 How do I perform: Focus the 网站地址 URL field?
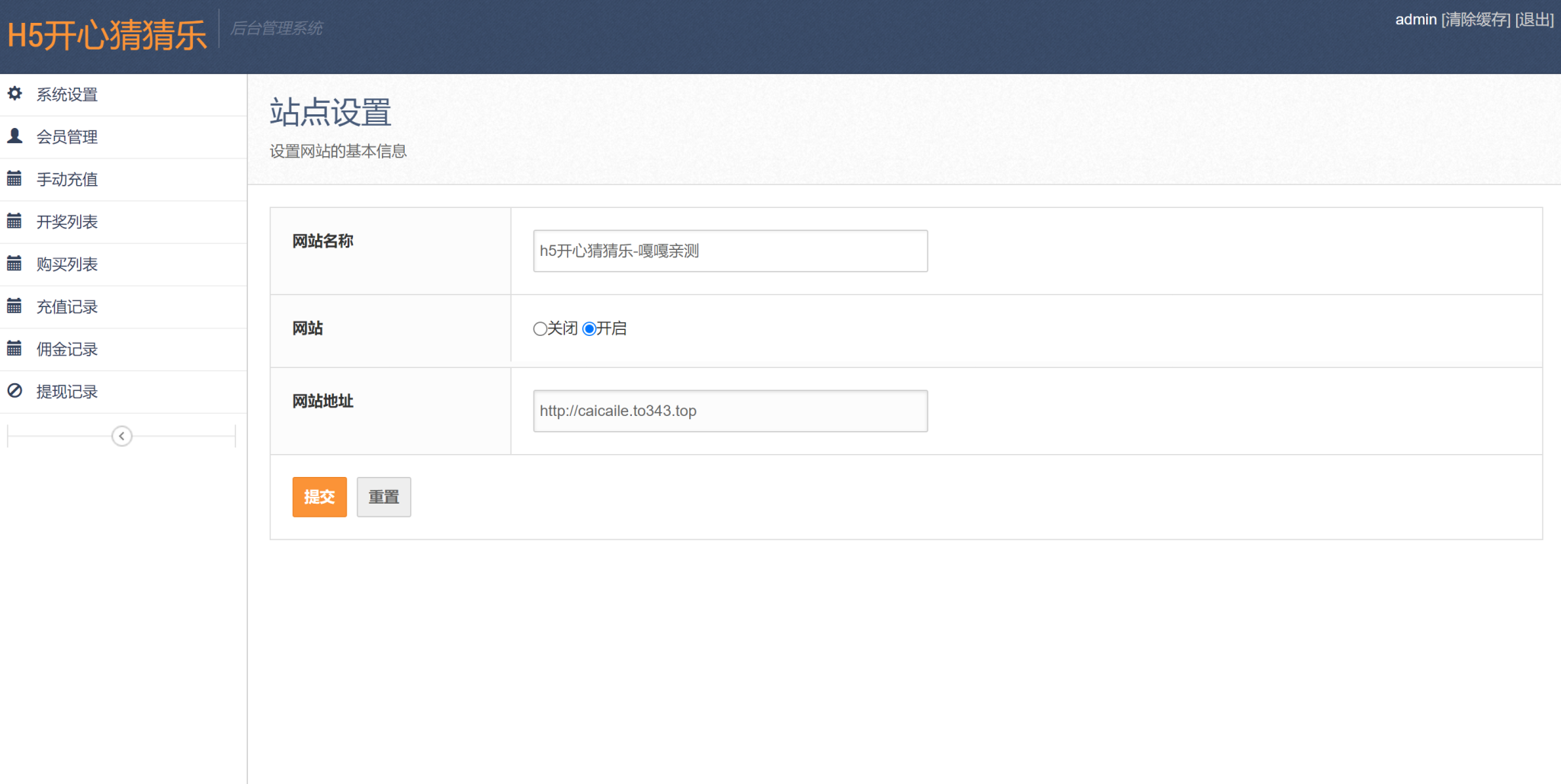tap(730, 411)
